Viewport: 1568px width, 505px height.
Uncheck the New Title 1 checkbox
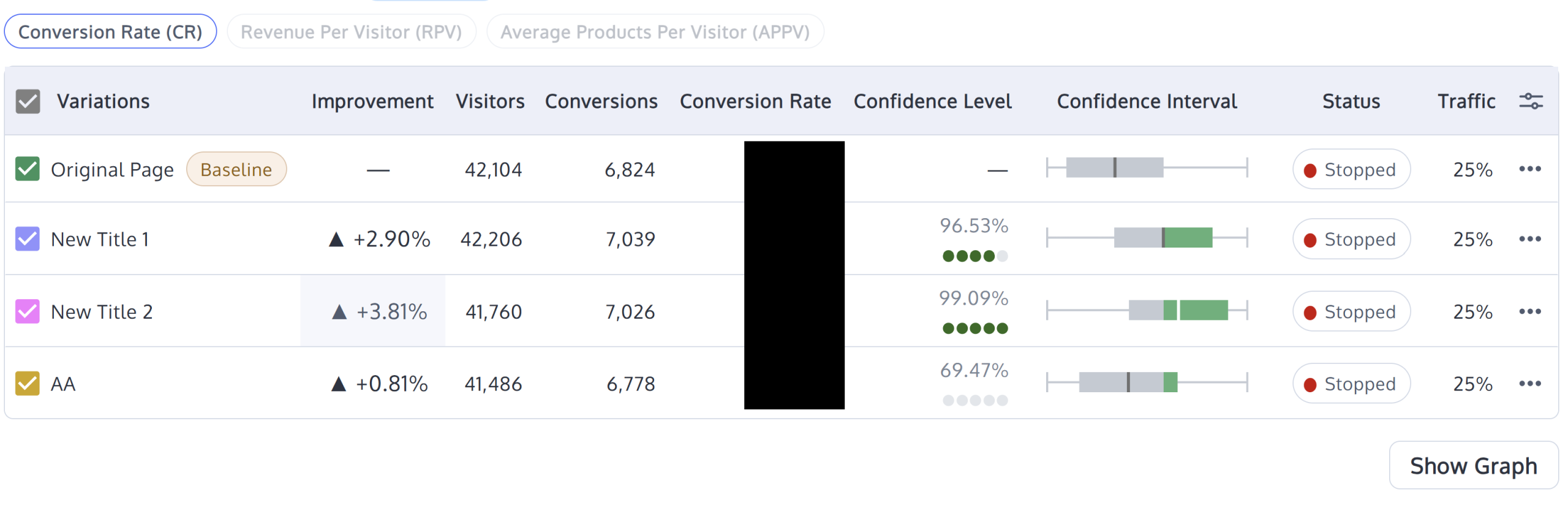28,239
